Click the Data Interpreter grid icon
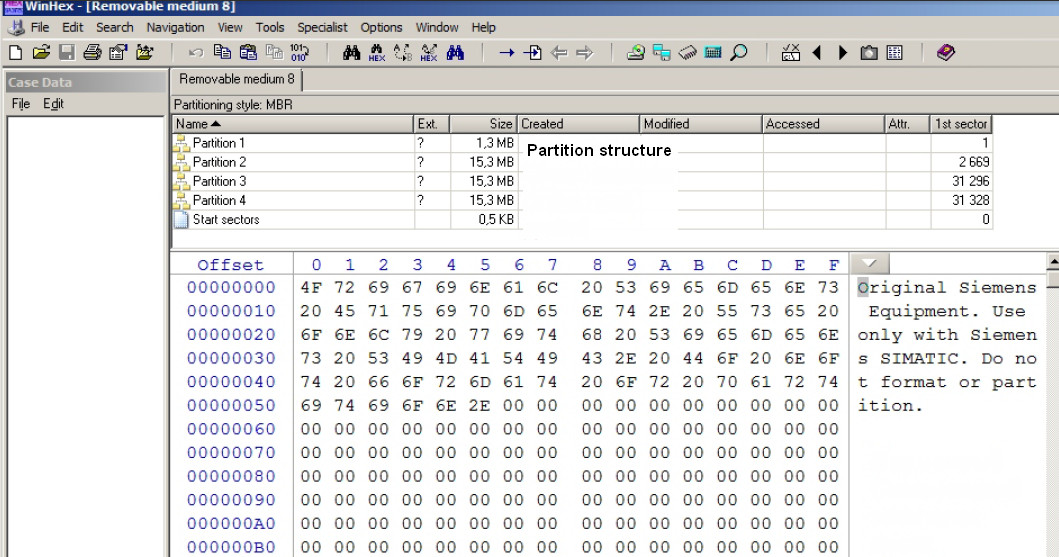 click(x=895, y=53)
